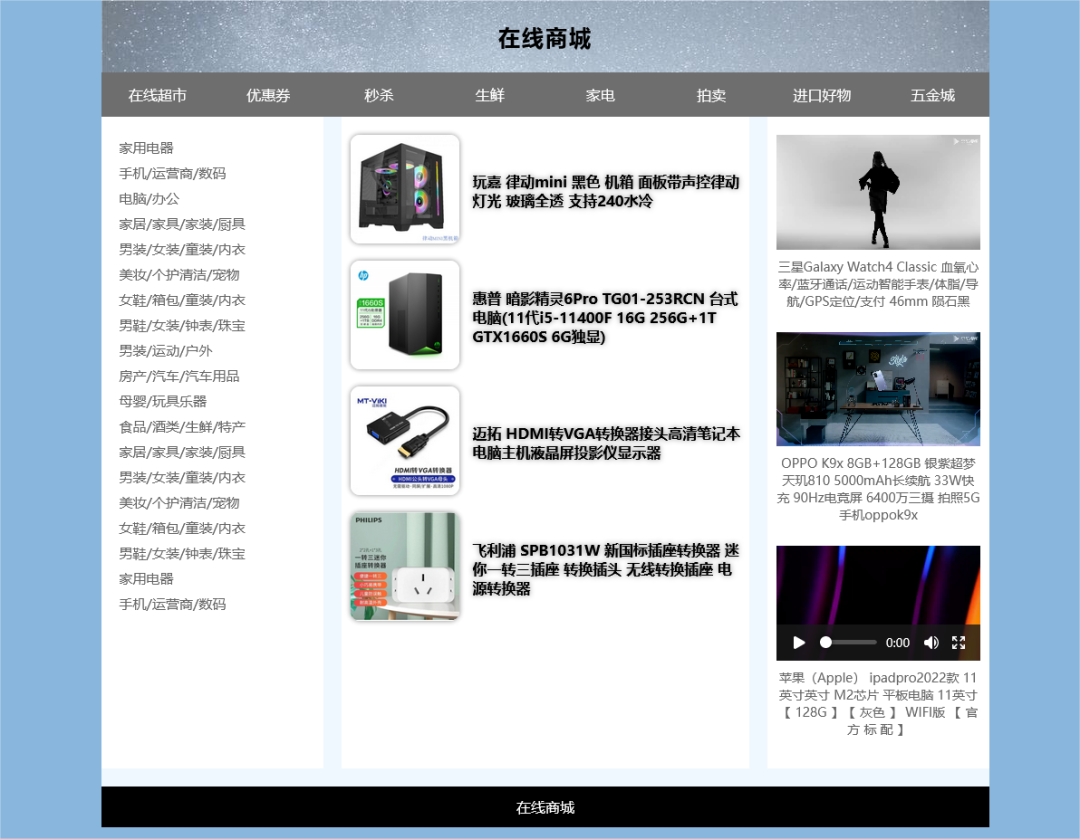Click the OPPO K9x product video image

[878, 389]
